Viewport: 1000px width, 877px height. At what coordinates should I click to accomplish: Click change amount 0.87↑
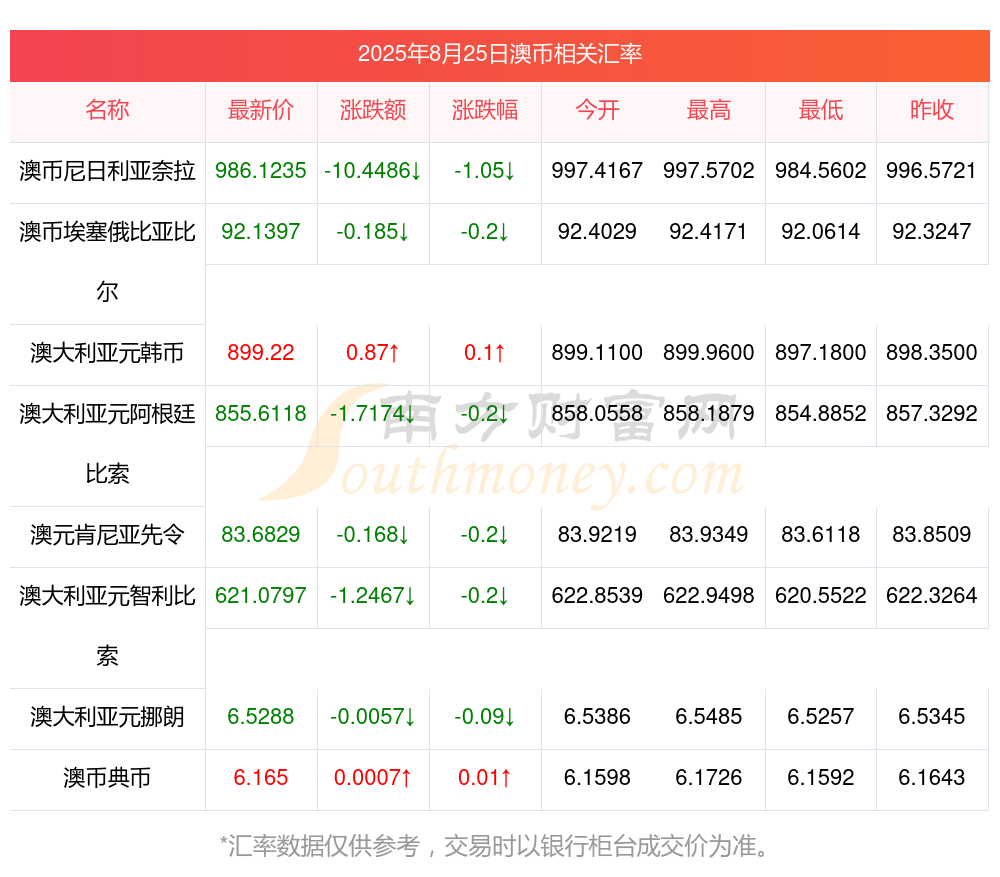(373, 353)
